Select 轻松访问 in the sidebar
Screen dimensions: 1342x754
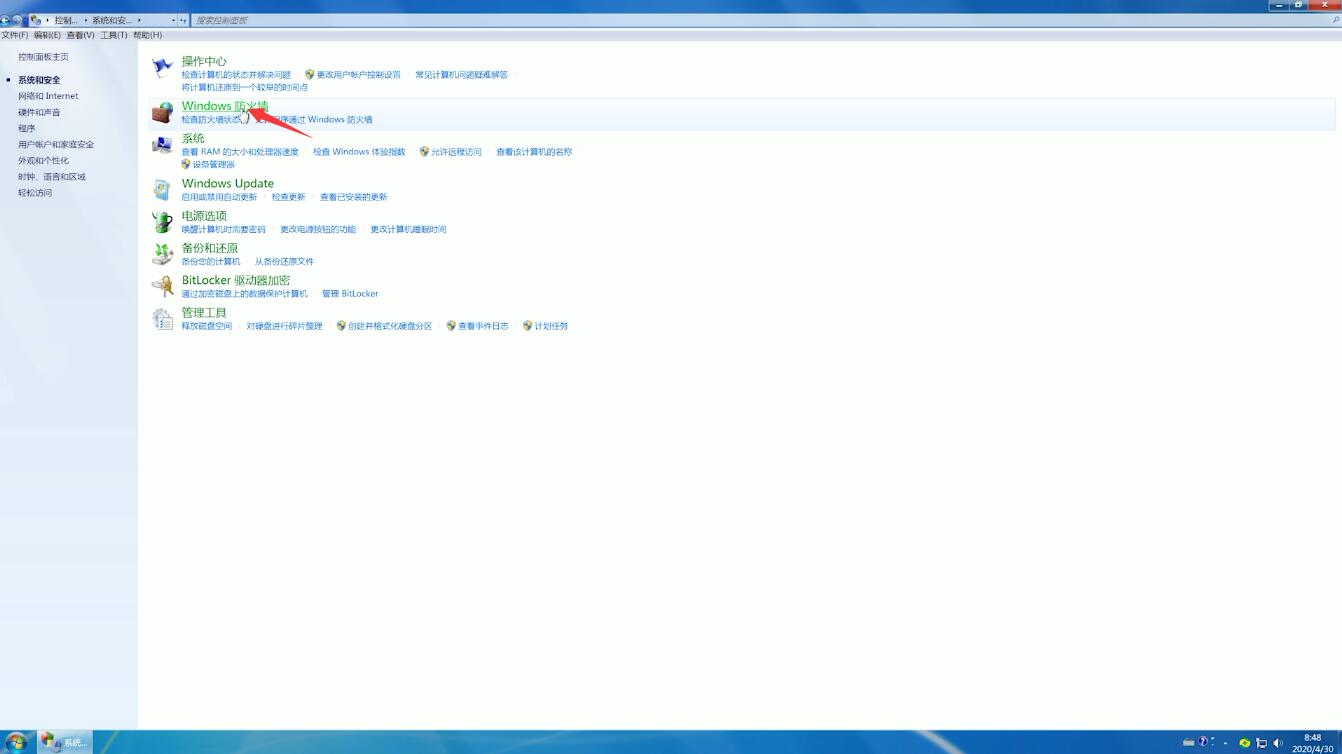coord(35,192)
